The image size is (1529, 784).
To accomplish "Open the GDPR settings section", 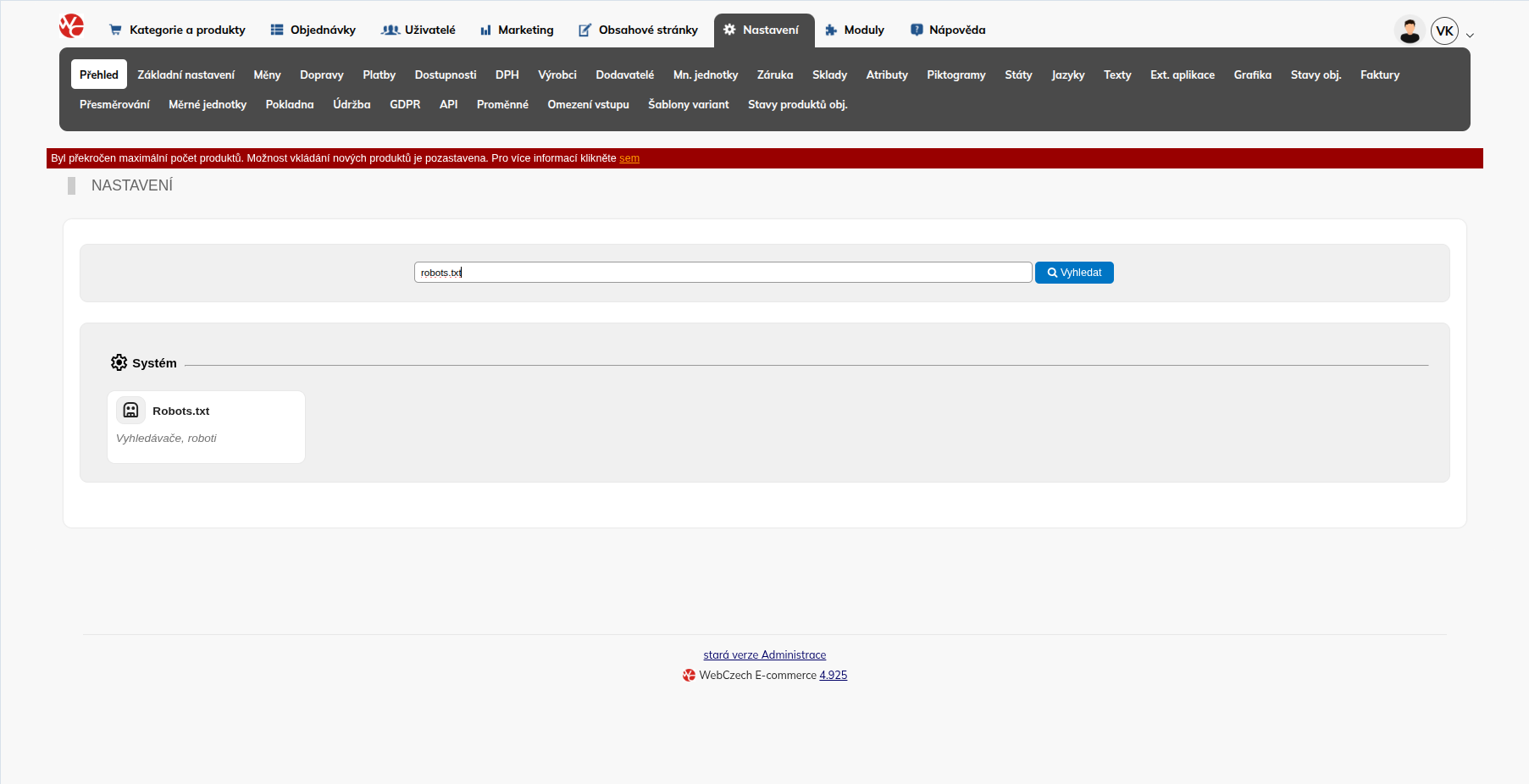I will (x=405, y=104).
